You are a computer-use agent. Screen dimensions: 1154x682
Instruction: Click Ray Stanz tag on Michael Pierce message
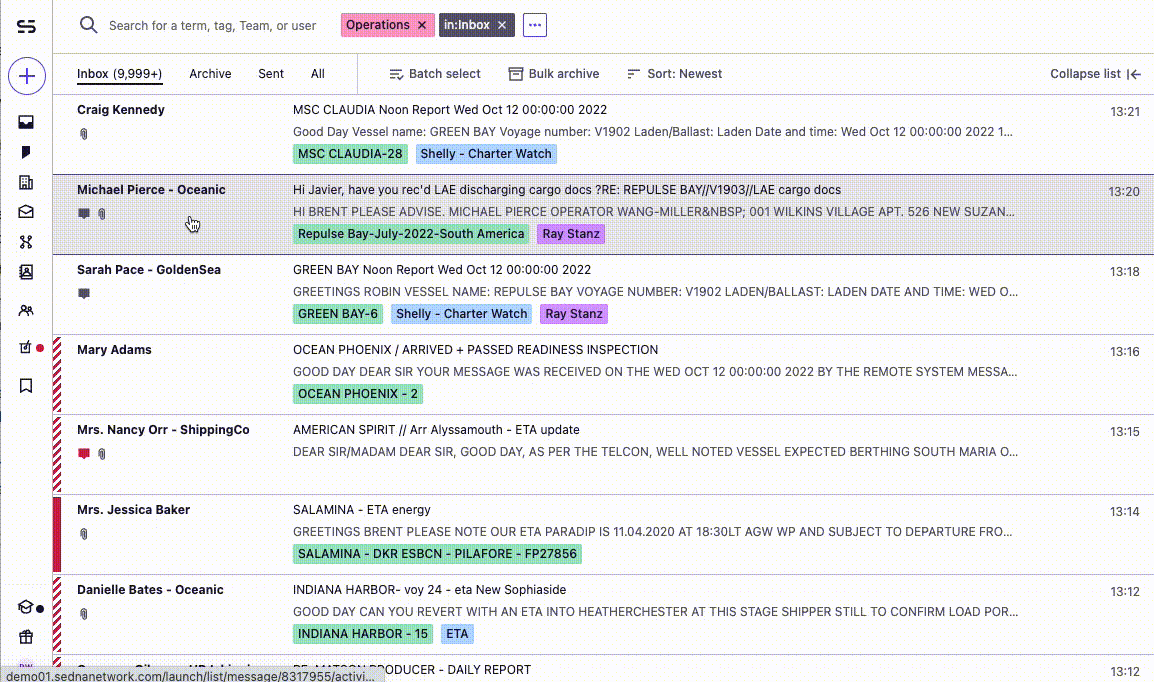point(571,234)
